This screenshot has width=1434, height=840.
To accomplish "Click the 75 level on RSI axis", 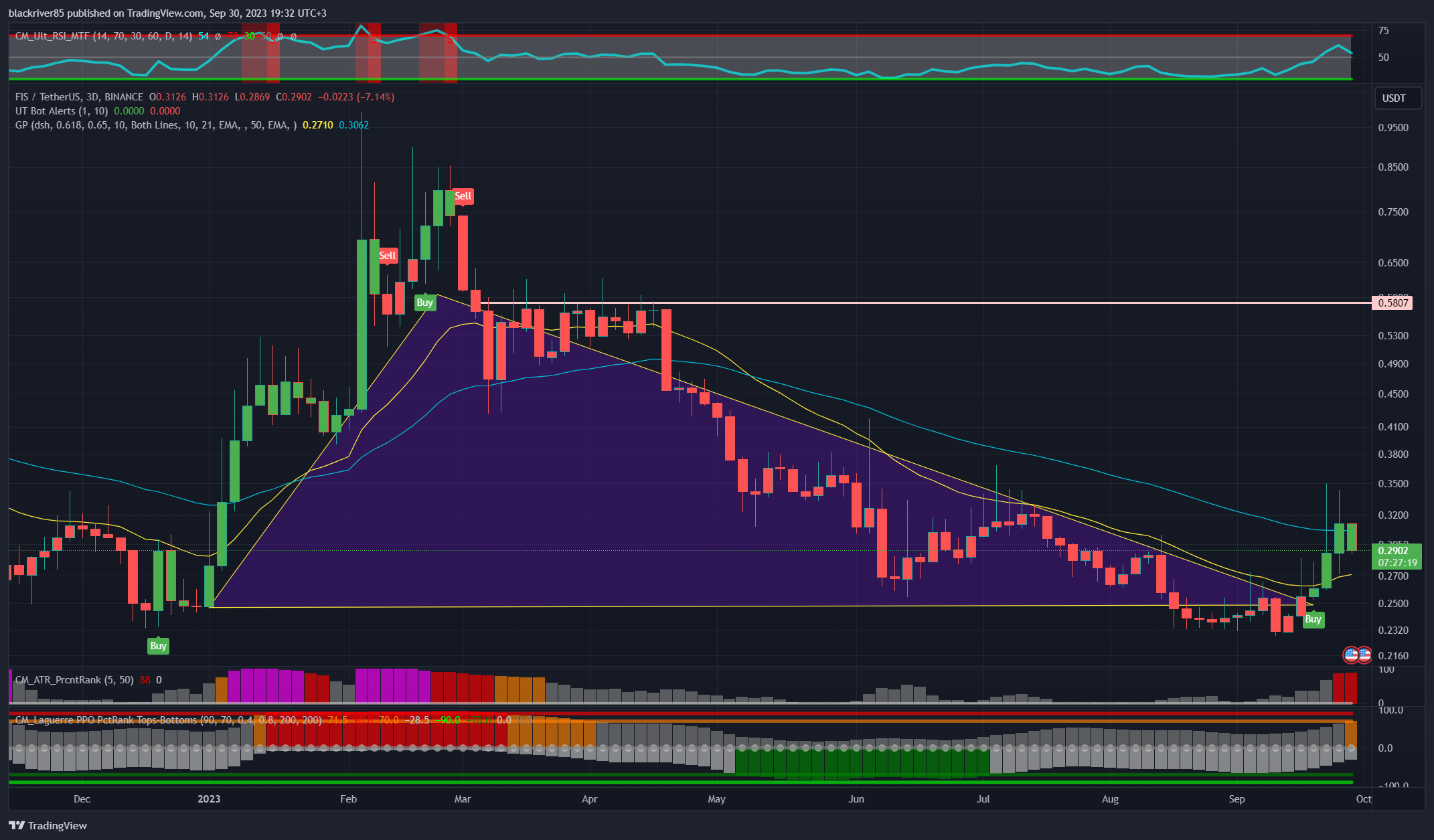I will 1383,31.
